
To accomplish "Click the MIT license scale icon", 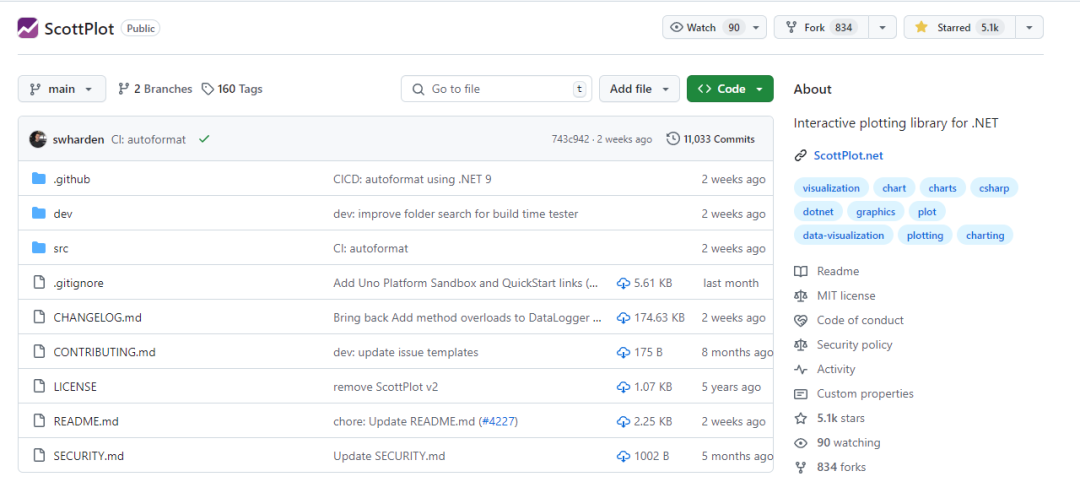I will pos(800,296).
